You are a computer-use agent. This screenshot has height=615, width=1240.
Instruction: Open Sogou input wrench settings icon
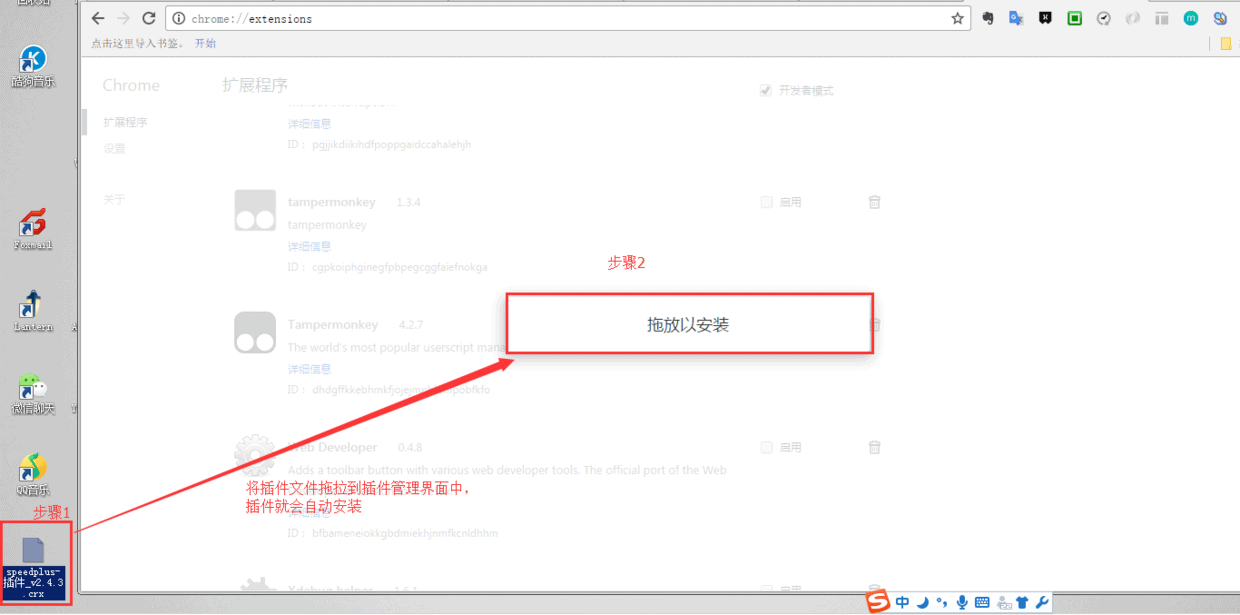click(1042, 602)
